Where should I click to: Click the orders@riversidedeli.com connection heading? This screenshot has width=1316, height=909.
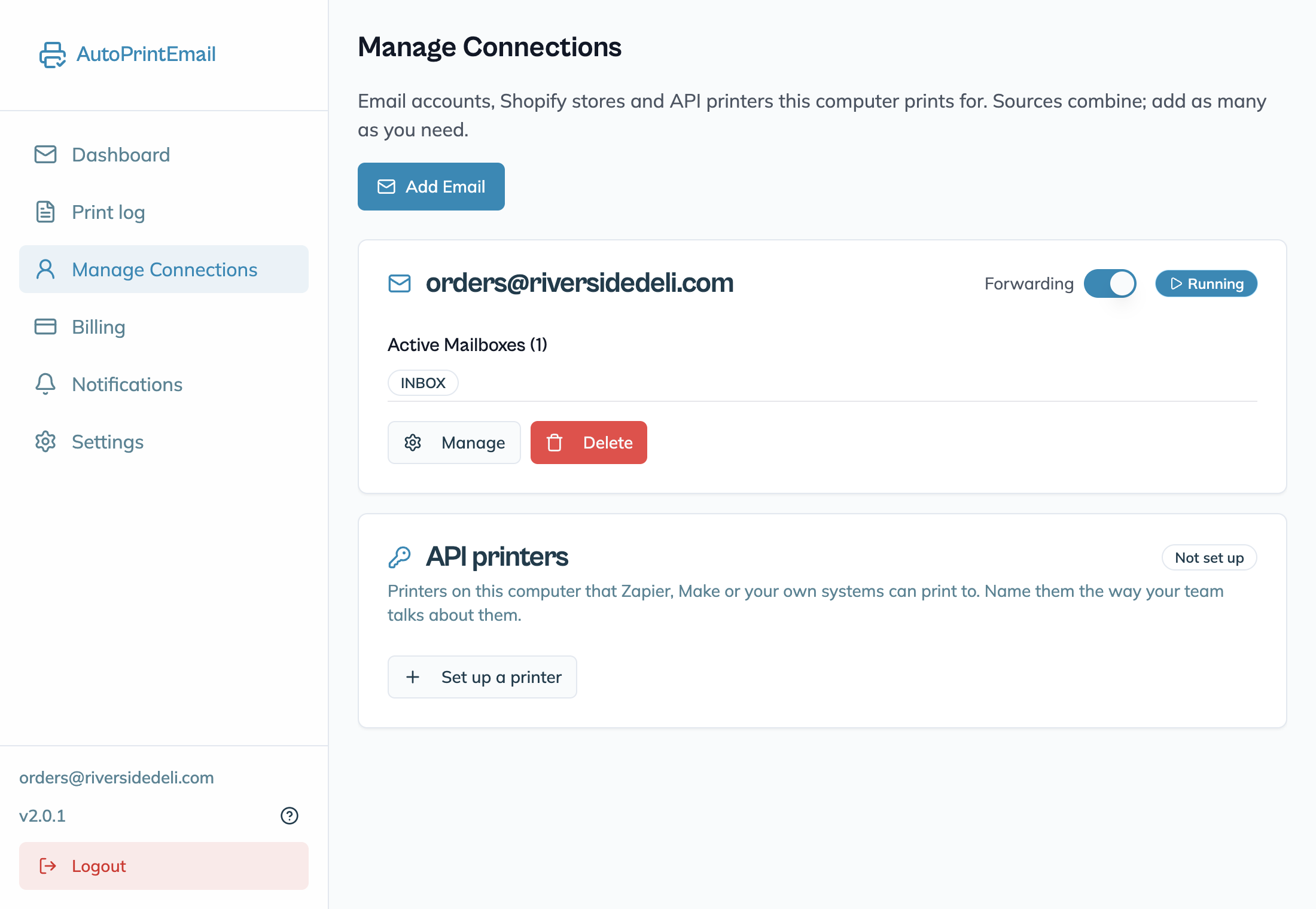580,283
